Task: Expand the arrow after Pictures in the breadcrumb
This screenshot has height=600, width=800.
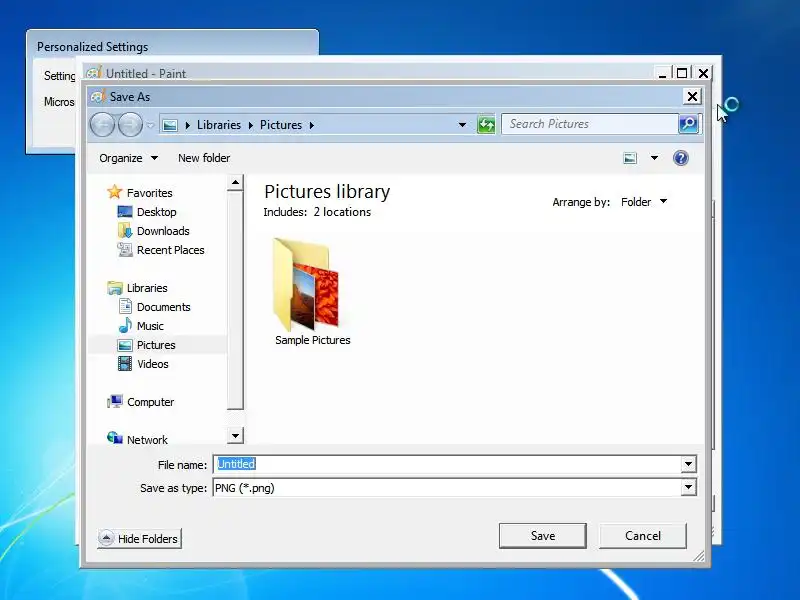Action: (311, 125)
